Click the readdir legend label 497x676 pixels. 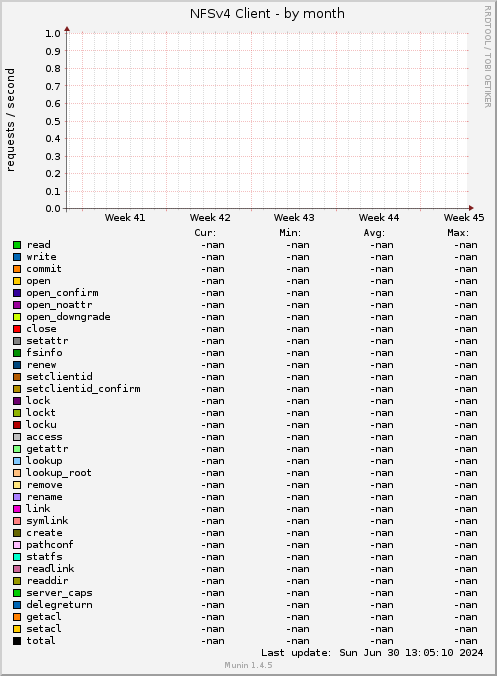pos(47,581)
